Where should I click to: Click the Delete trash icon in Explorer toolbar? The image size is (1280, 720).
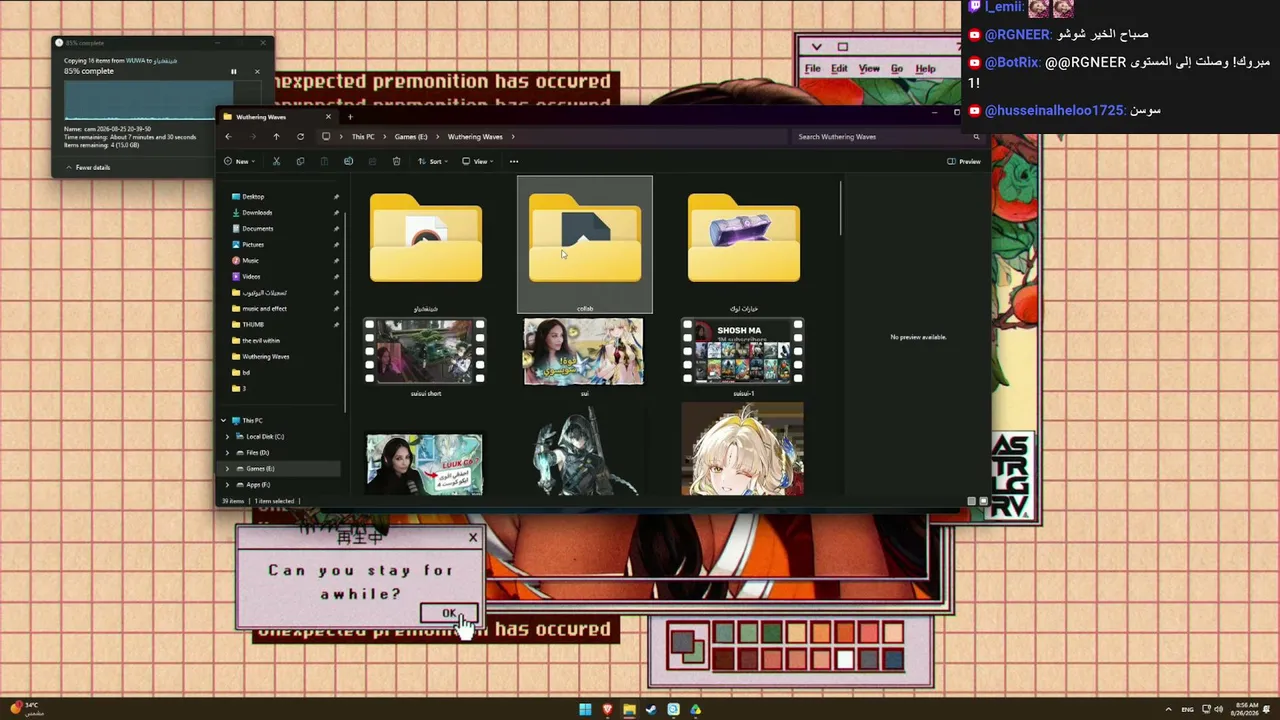(x=396, y=161)
